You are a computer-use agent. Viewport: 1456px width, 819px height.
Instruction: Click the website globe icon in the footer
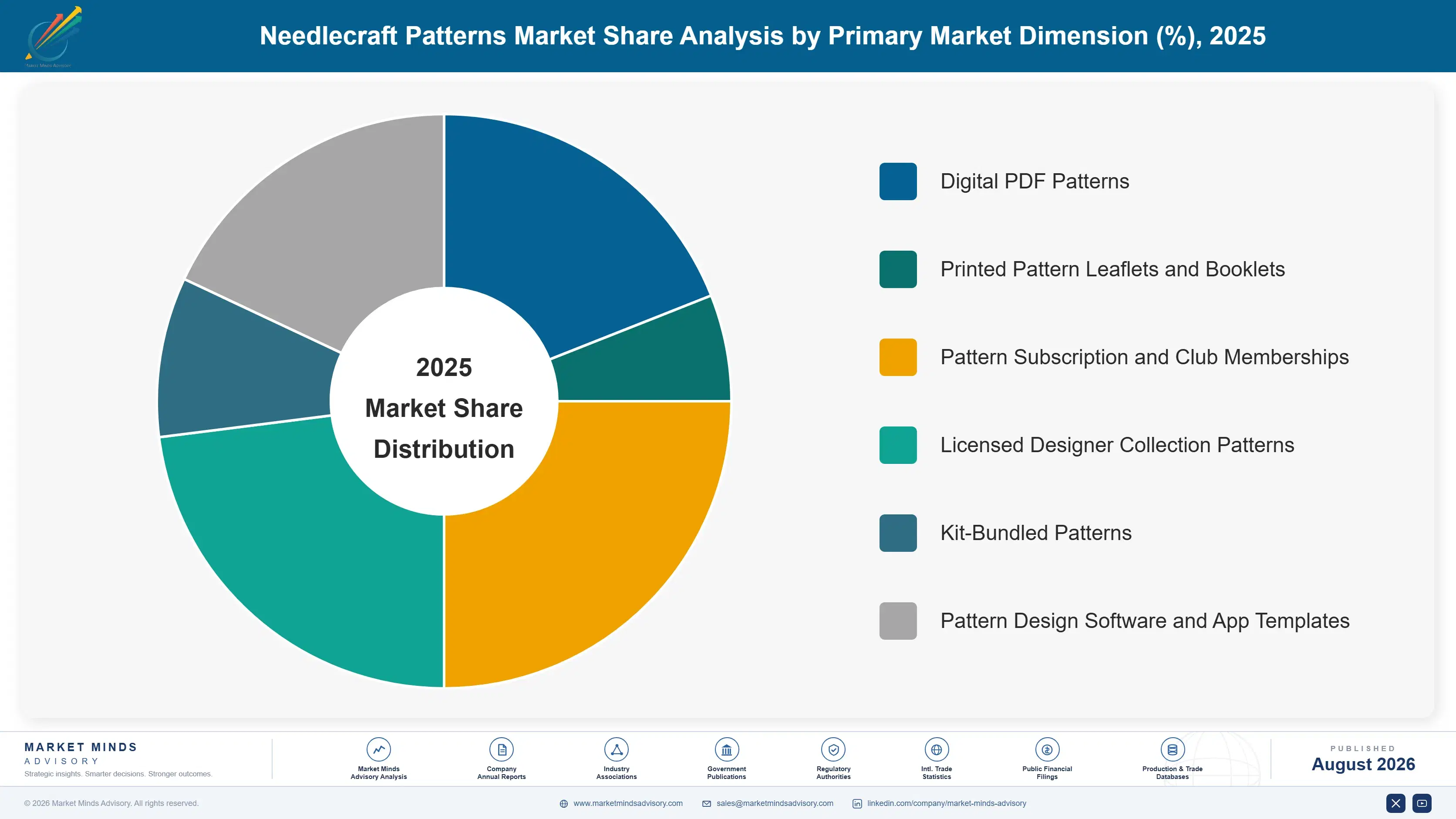[x=563, y=804]
